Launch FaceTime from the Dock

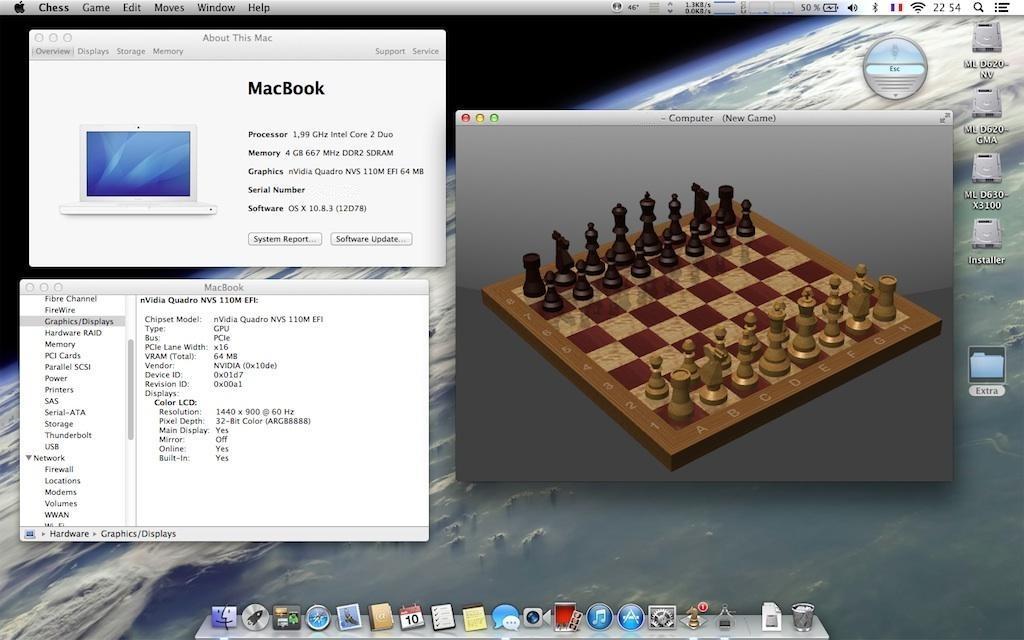536,617
